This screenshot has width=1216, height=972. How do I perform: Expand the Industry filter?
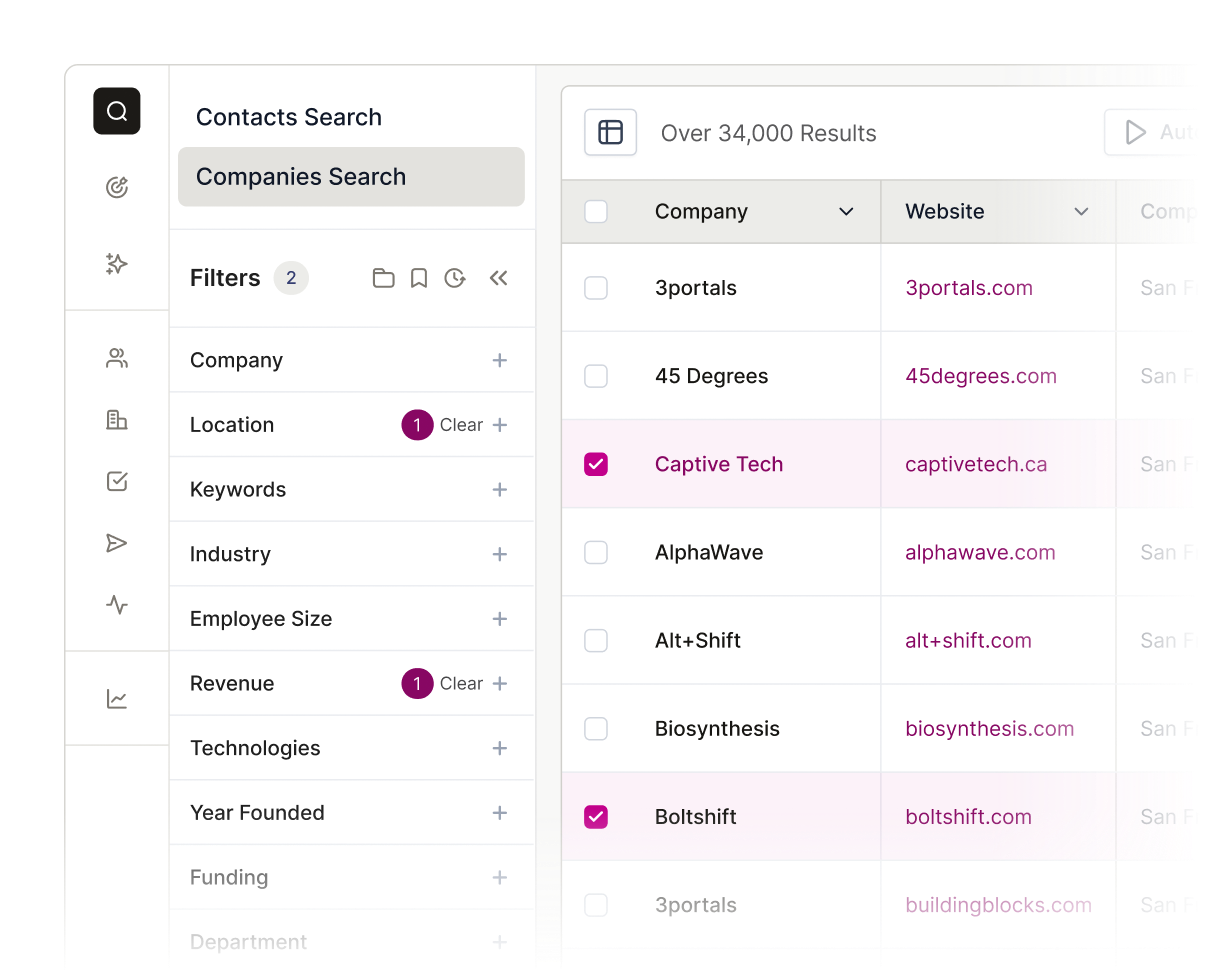499,554
